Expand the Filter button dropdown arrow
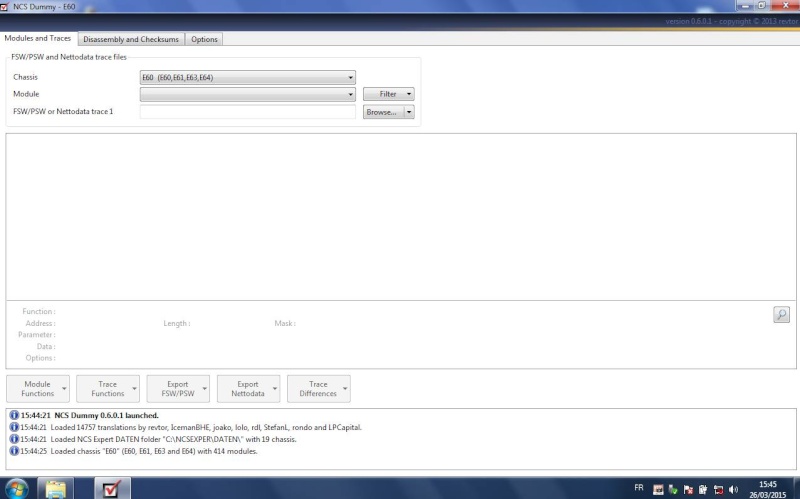This screenshot has width=800, height=499. (x=409, y=94)
